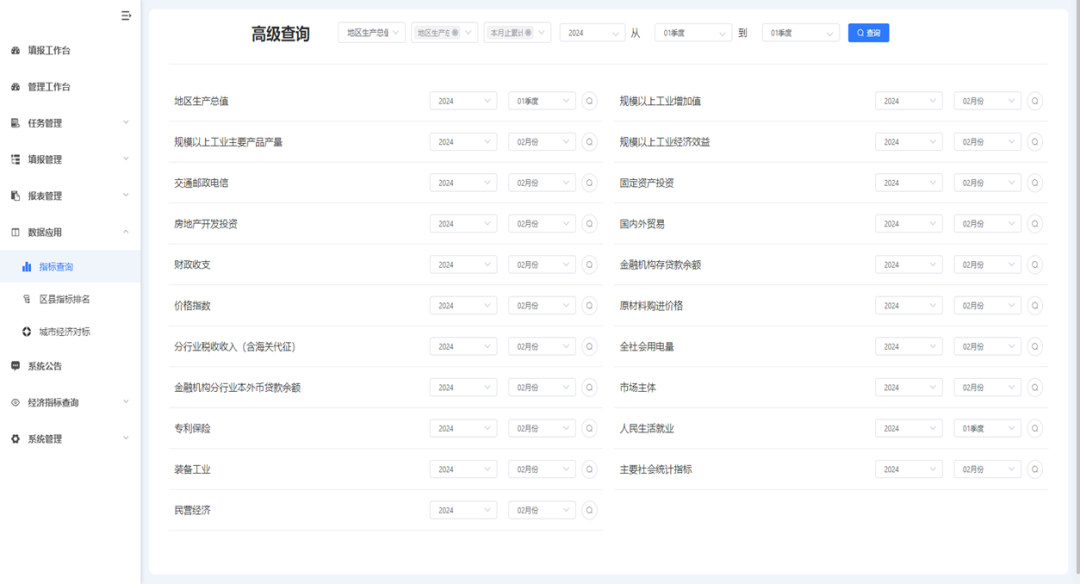
Task: Click the search icon for 固定资产投资 row
Action: coord(1034,183)
